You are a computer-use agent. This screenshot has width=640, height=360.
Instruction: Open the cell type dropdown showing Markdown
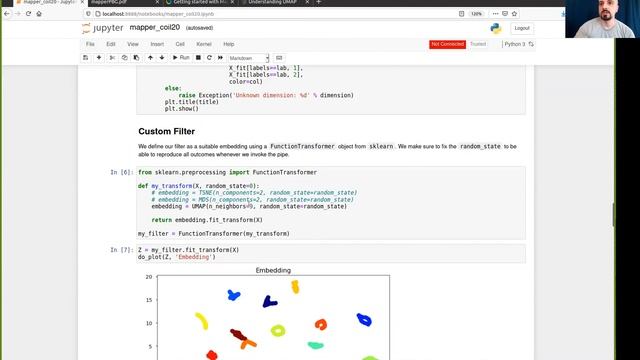click(249, 58)
